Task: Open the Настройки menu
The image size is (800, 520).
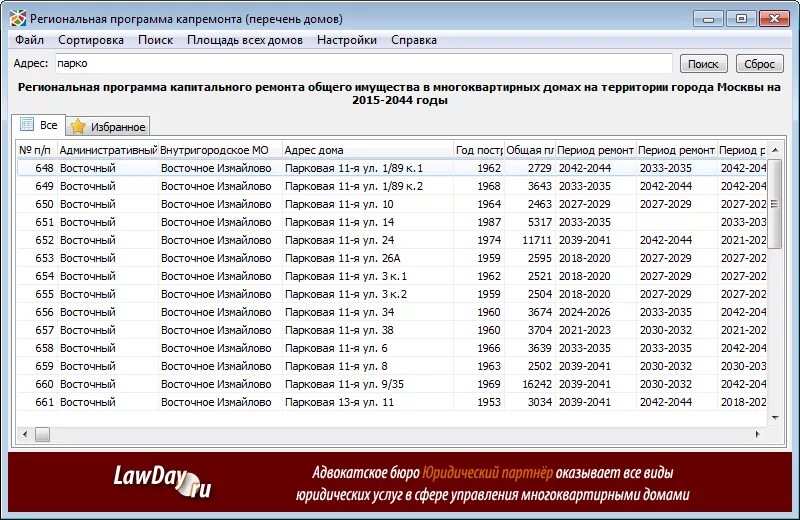Action: (x=347, y=40)
